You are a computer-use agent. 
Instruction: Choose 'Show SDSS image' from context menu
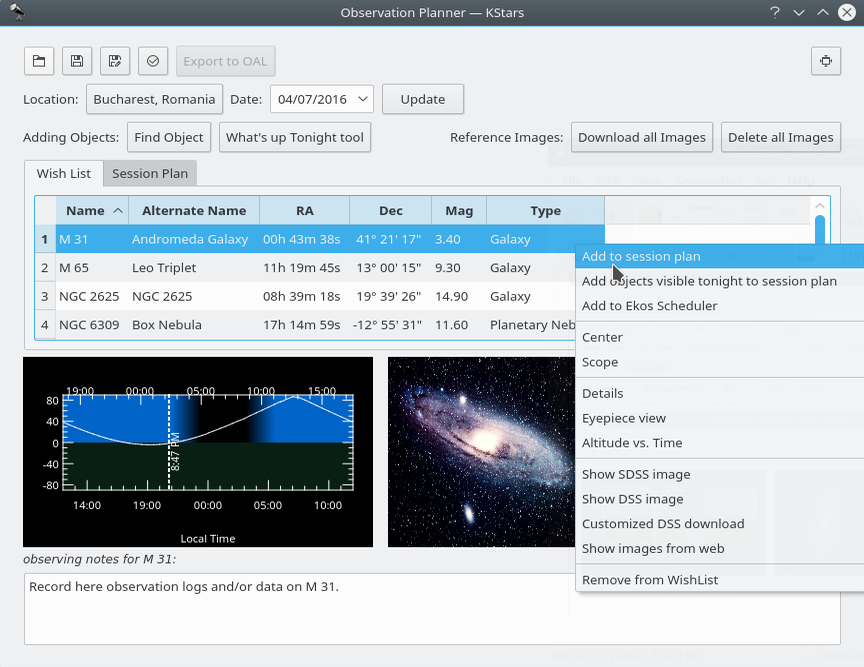(x=636, y=474)
